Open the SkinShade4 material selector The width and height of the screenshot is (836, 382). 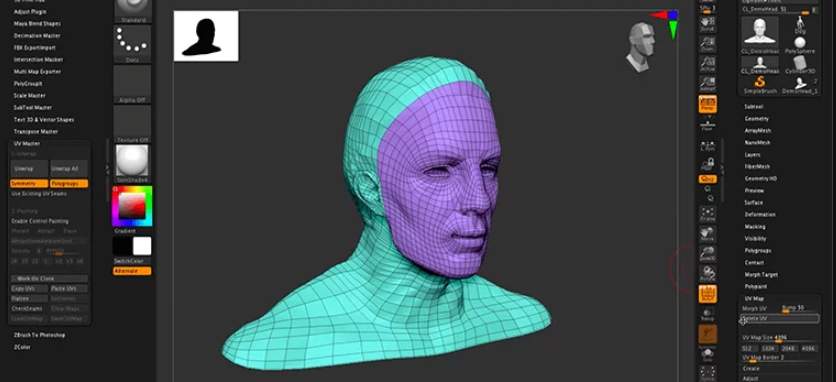coord(133,164)
